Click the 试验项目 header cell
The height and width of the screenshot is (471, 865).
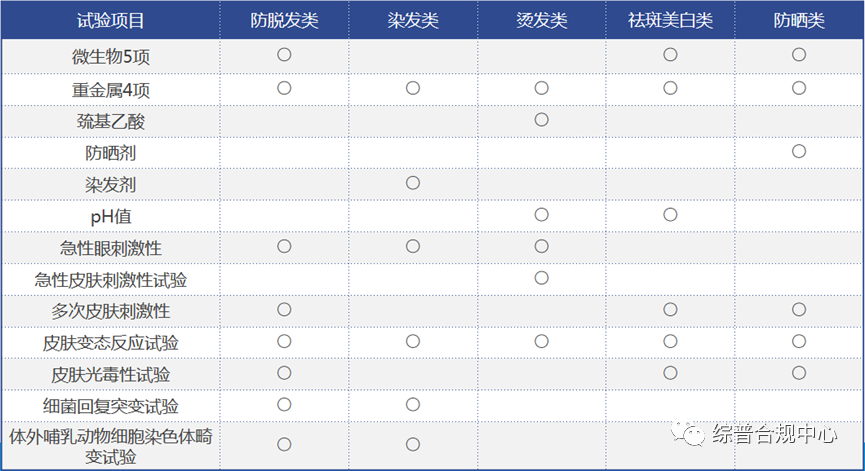click(111, 20)
